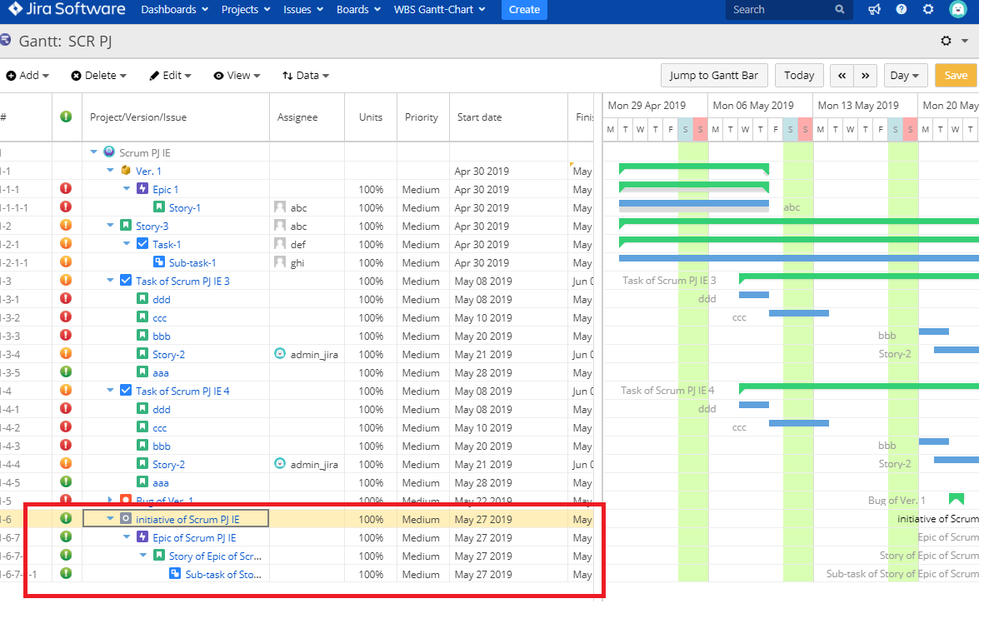999x633 pixels.
Task: Collapse the Task of Scrum PJ IE 3 row
Action: (110, 281)
